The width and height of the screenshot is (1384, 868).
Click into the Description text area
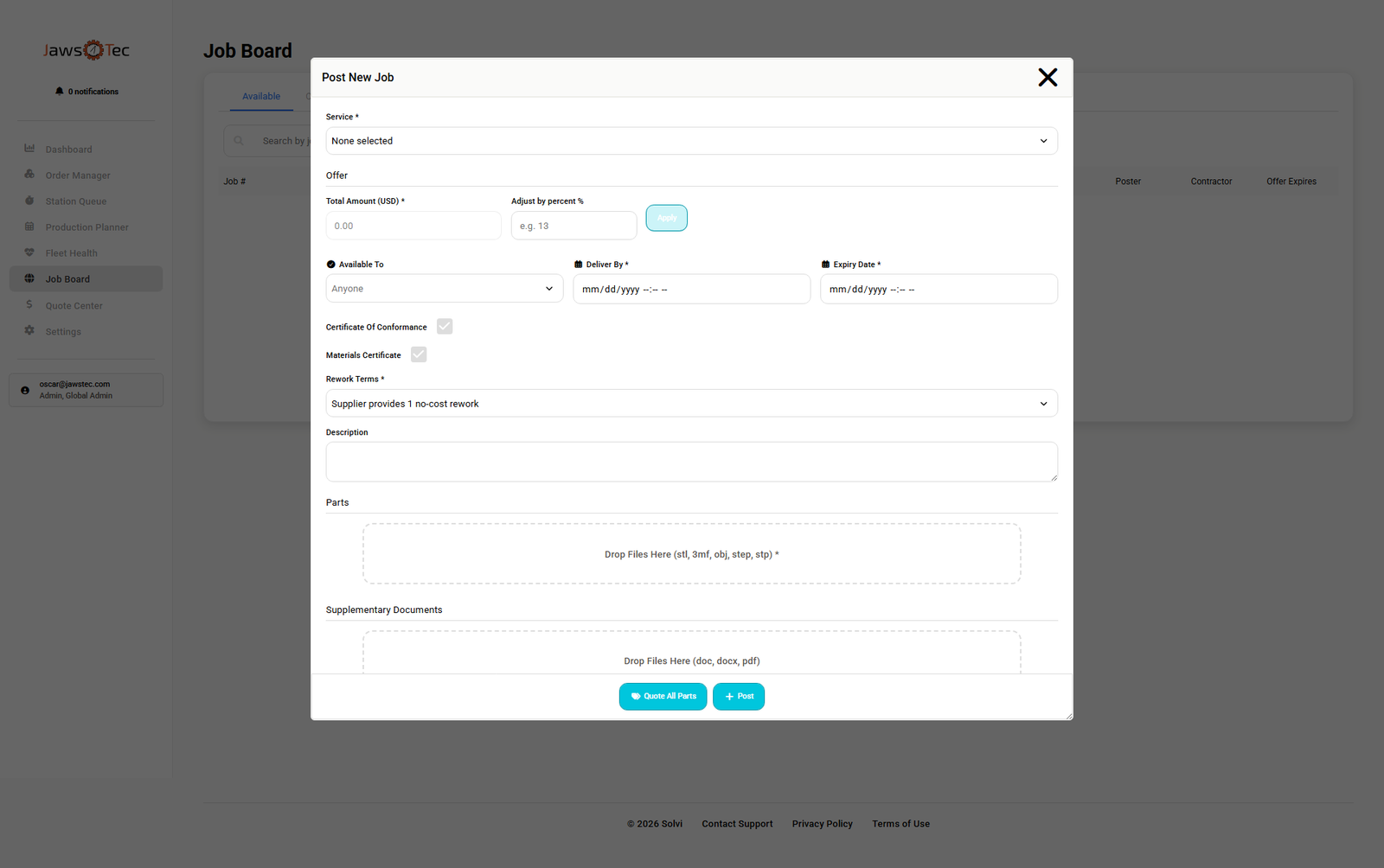tap(692, 462)
